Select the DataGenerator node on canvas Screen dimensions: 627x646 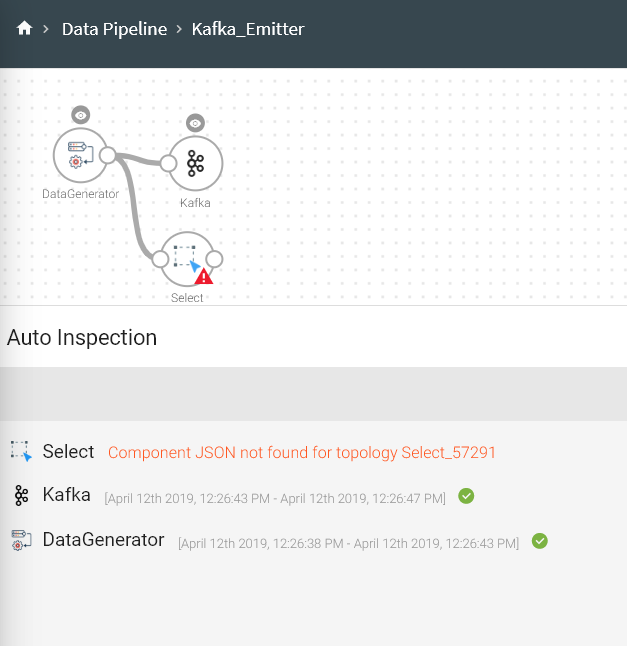[79, 155]
